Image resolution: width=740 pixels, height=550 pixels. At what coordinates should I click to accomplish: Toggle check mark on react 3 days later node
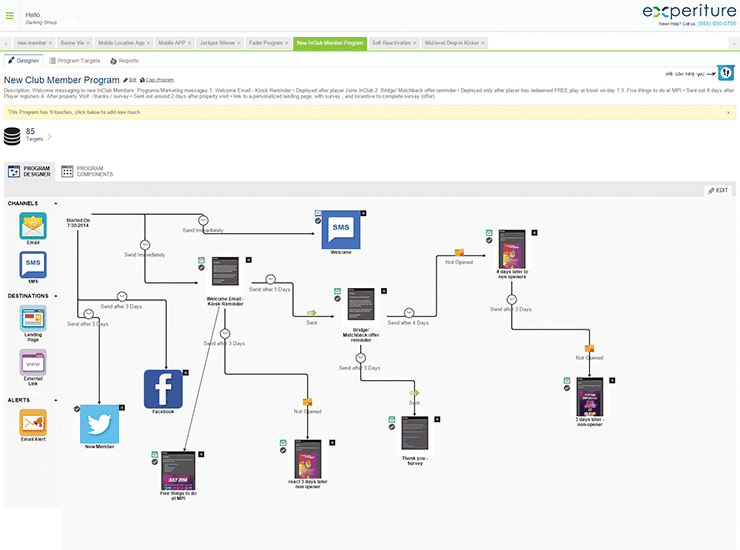283,450
